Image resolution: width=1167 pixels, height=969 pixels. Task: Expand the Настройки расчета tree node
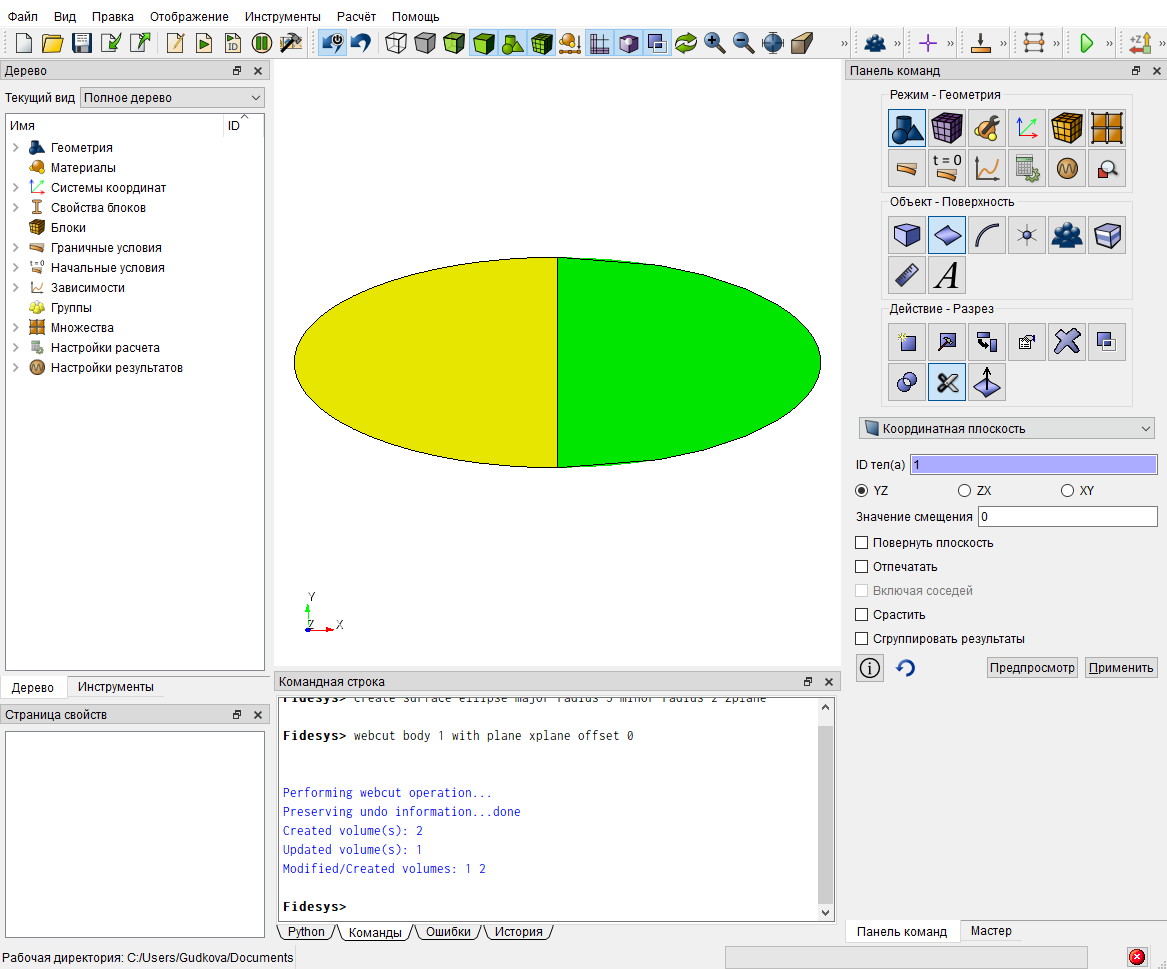point(16,348)
